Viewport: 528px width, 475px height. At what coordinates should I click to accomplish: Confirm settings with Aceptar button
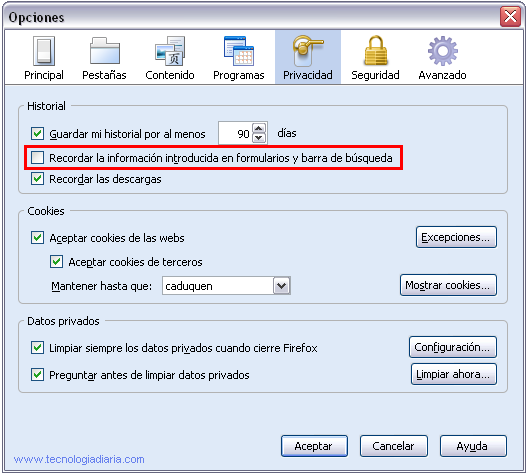(314, 446)
